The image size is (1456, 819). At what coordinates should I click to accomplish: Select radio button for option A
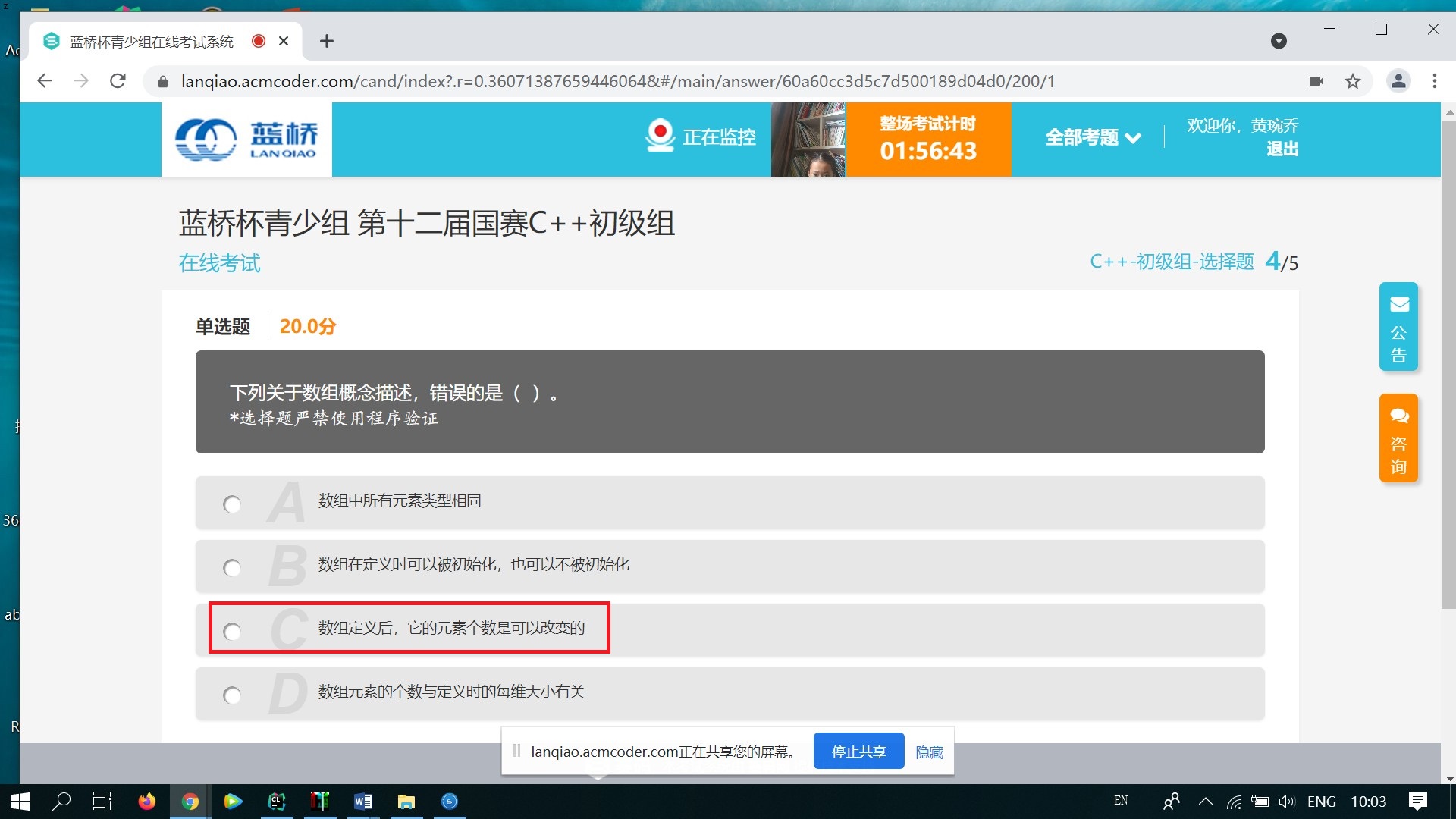pos(232,504)
